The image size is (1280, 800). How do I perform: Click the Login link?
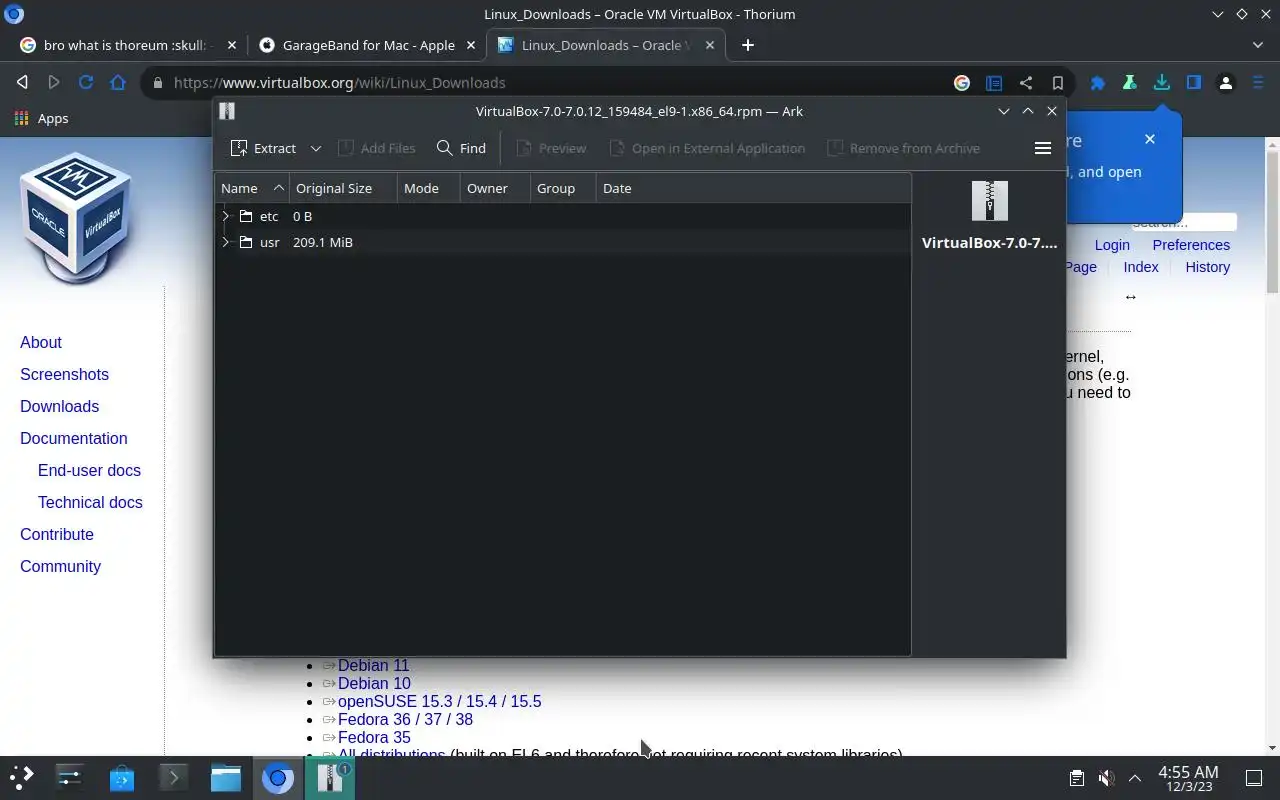coord(1112,245)
